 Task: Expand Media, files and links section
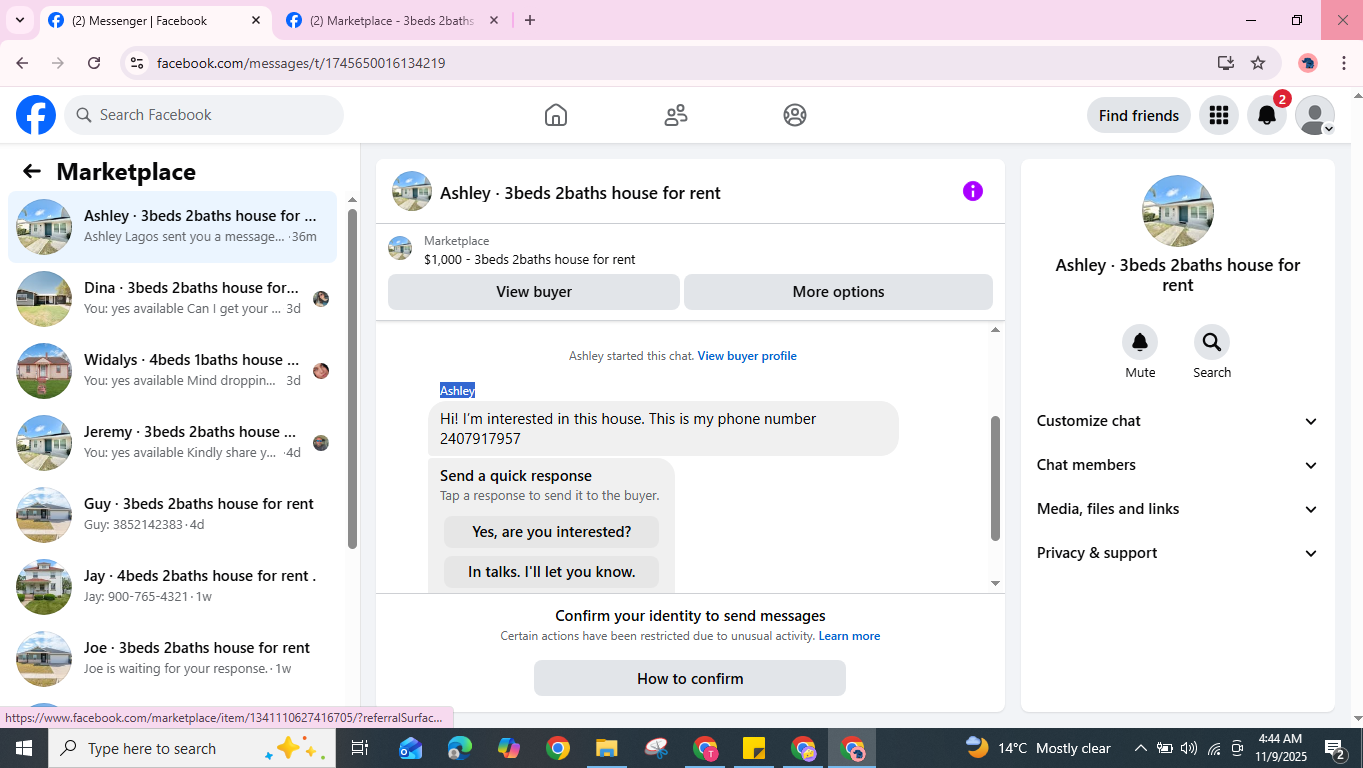pos(1177,509)
